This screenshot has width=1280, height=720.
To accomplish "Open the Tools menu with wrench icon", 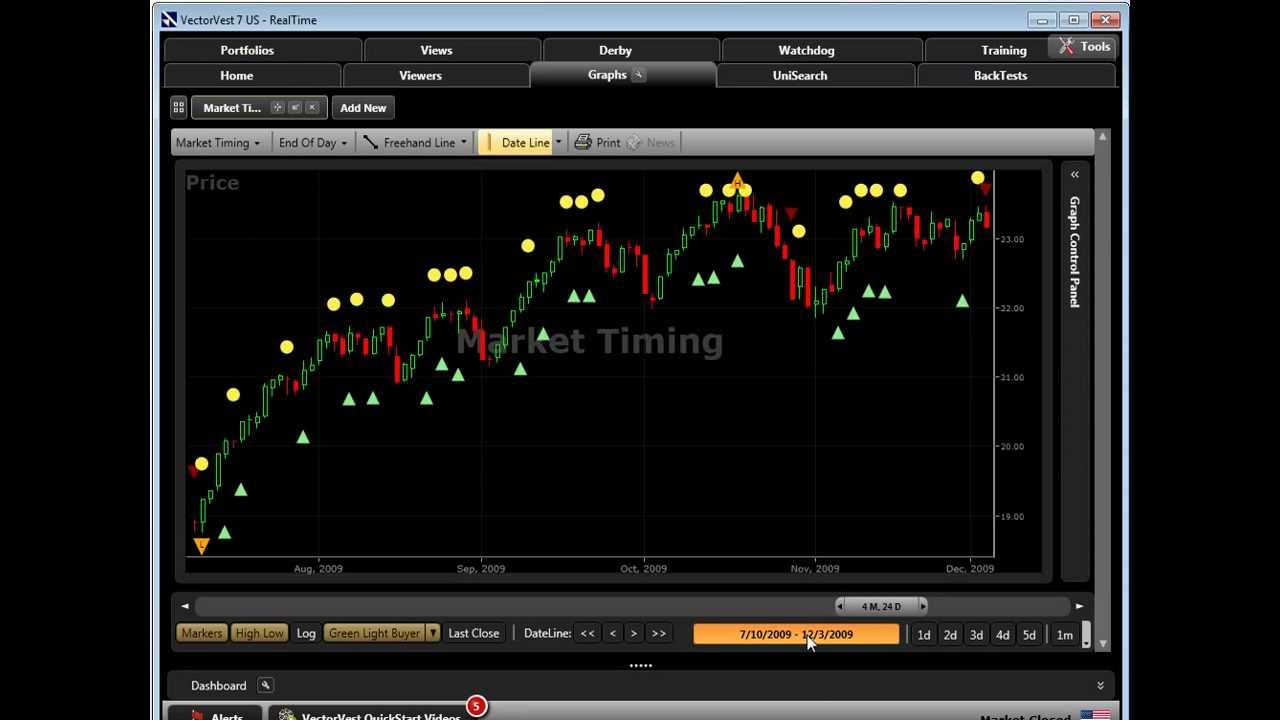I will (x=1083, y=46).
